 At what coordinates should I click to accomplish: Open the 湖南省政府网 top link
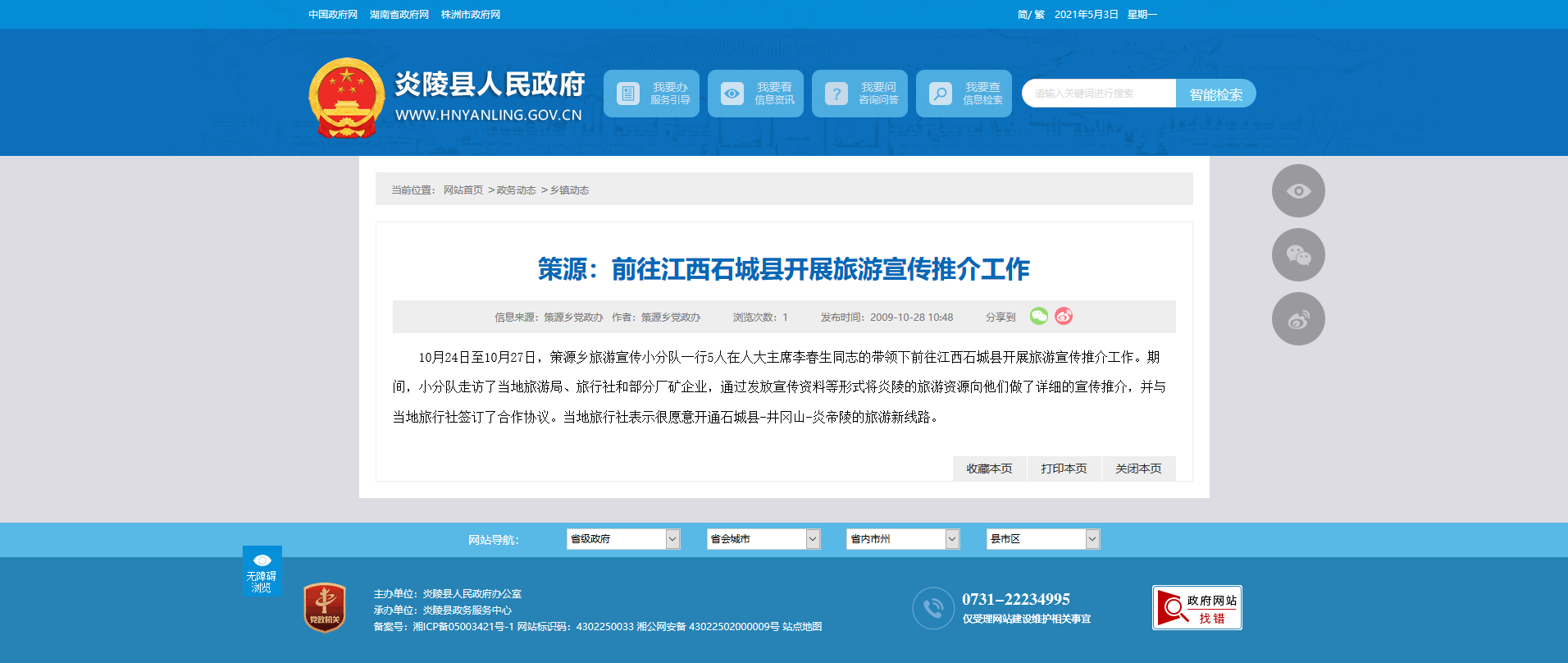coord(399,15)
